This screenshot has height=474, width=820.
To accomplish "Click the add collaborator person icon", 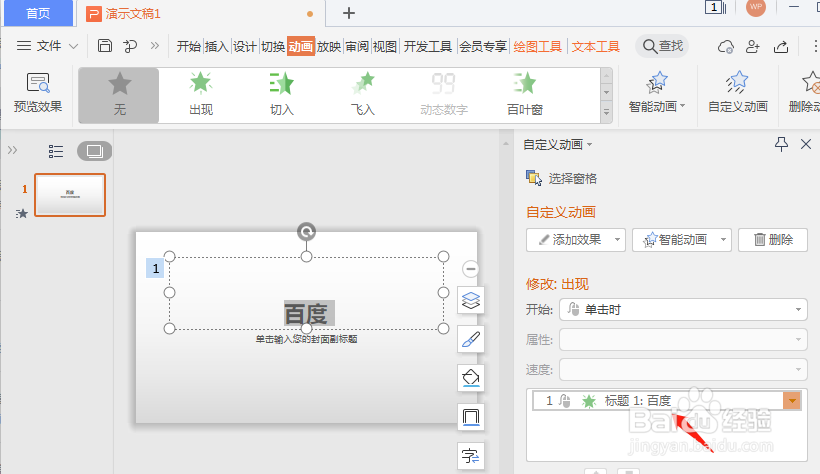I will pyautogui.click(x=753, y=47).
